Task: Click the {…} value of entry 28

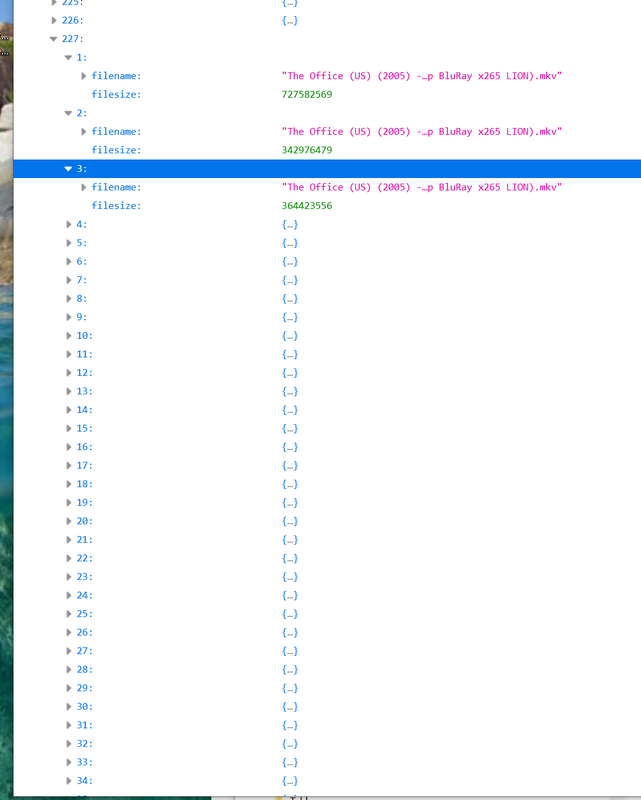Action: tap(290, 670)
